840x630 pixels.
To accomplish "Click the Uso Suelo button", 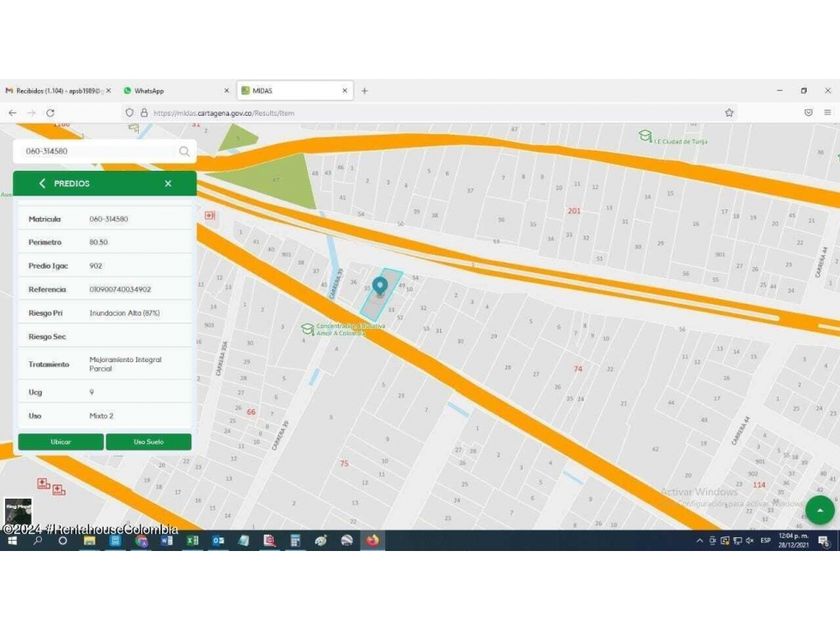I will coord(148,442).
